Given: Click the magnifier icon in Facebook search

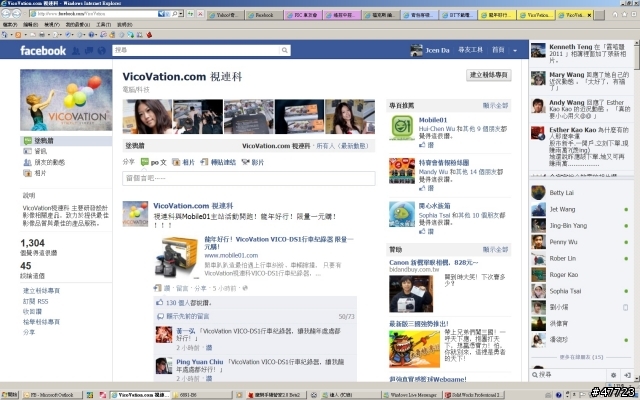Looking at the screenshot, I should tap(284, 50).
